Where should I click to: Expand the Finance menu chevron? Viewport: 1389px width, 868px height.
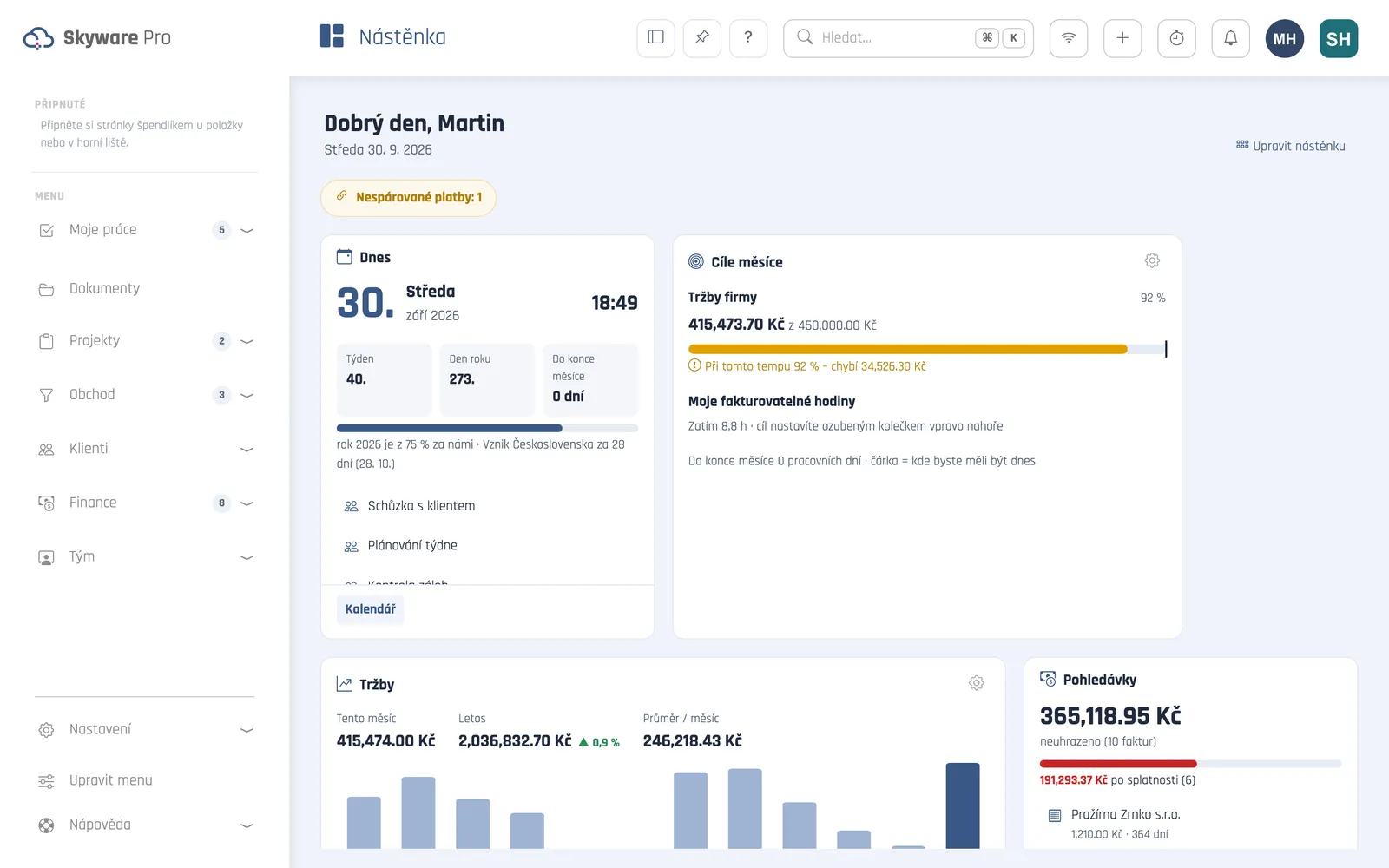click(x=247, y=503)
